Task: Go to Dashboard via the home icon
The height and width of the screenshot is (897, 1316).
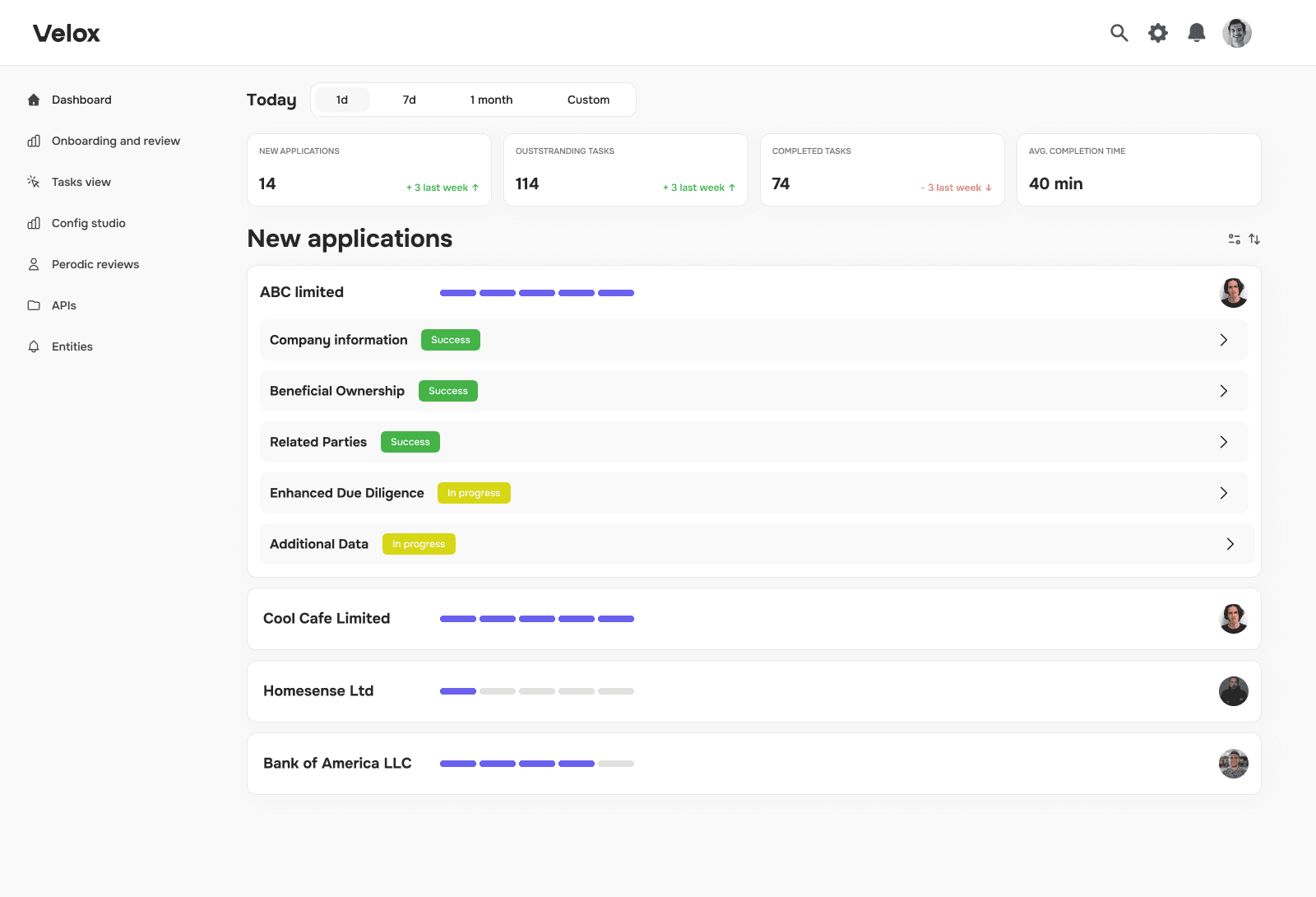Action: click(x=34, y=100)
